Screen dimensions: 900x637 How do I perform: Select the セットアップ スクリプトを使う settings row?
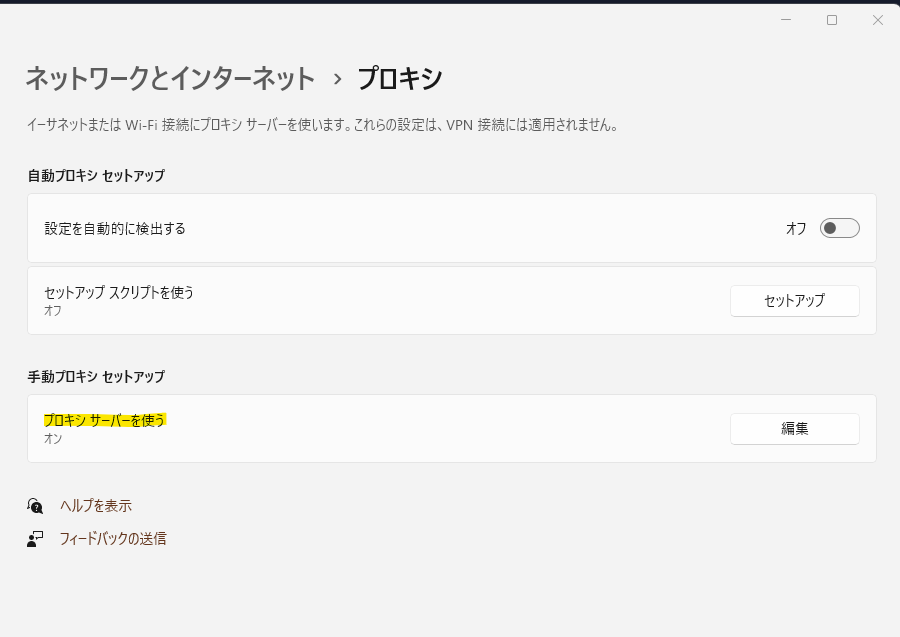[400, 300]
